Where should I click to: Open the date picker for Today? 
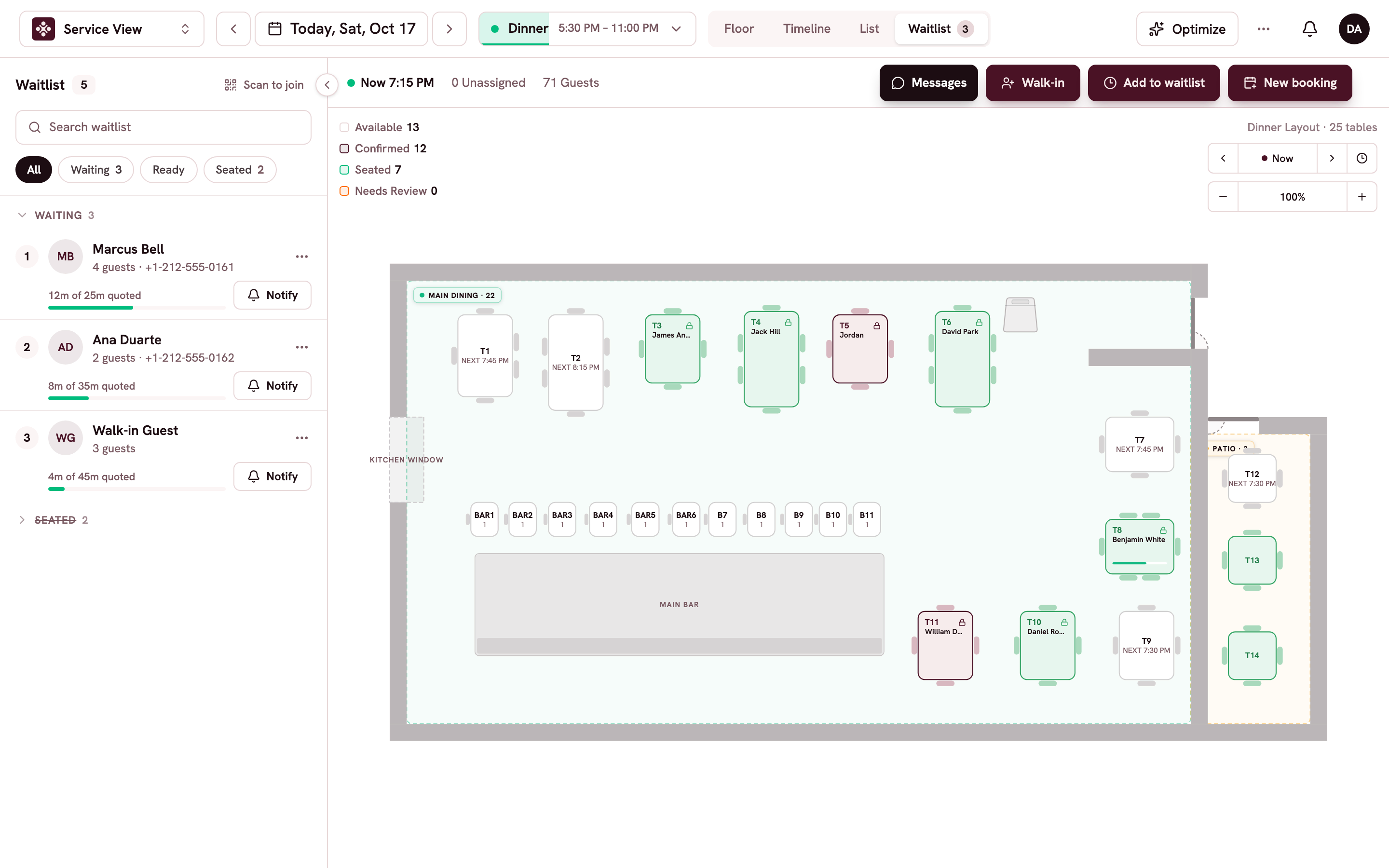(x=341, y=29)
